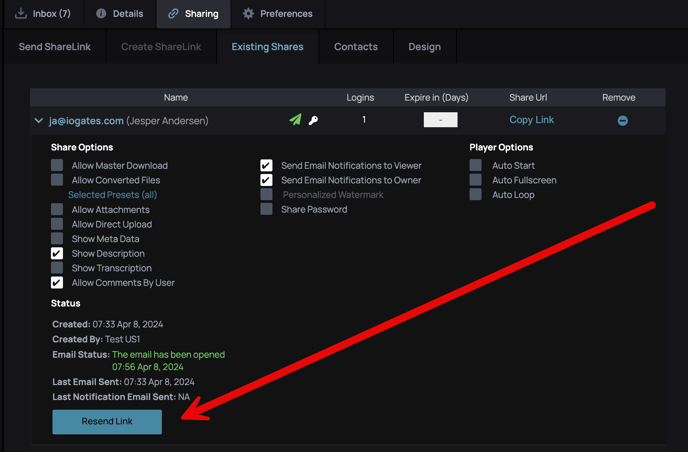Click the Copy Link share URL
The height and width of the screenshot is (452, 688).
tap(531, 120)
